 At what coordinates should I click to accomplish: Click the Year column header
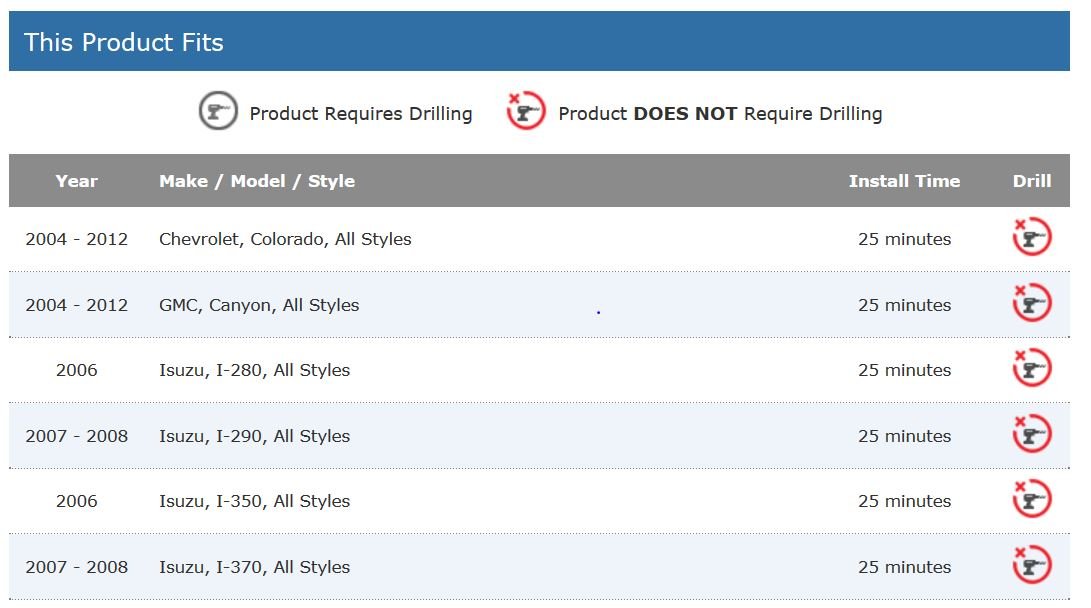77,181
